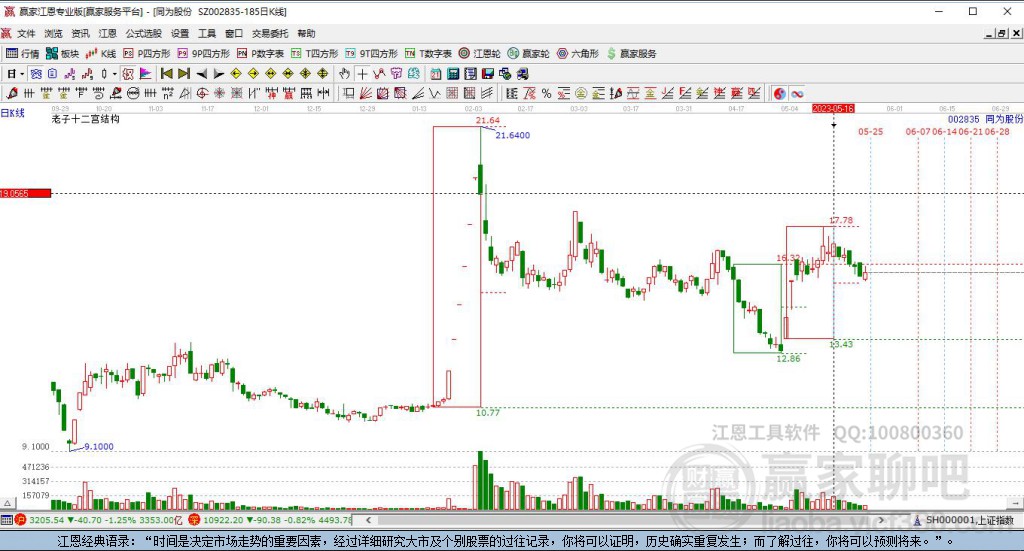1024x551 pixels.
Task: Open the 9T四方形 tool
Action: point(371,54)
